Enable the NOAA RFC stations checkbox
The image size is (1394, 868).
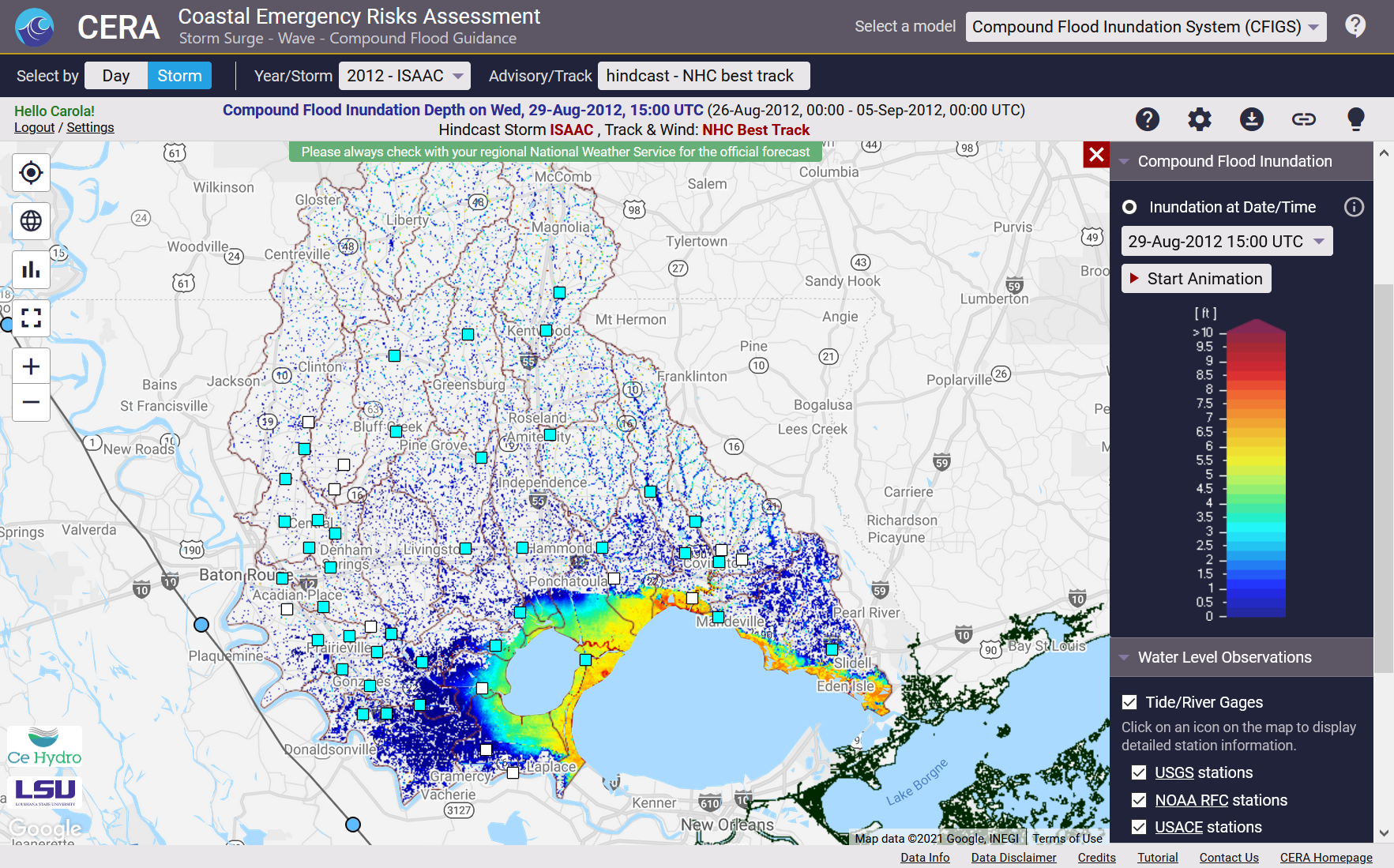tap(1138, 800)
